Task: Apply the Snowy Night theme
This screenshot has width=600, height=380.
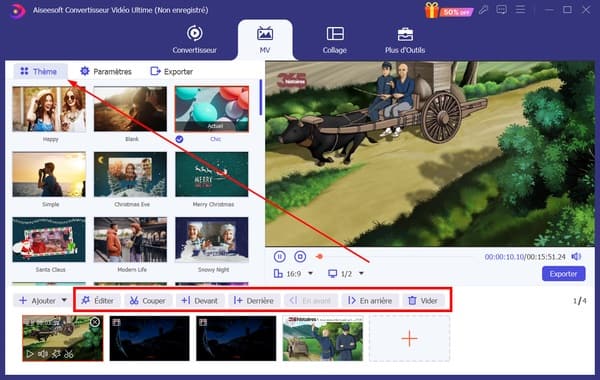Action: pyautogui.click(x=212, y=240)
